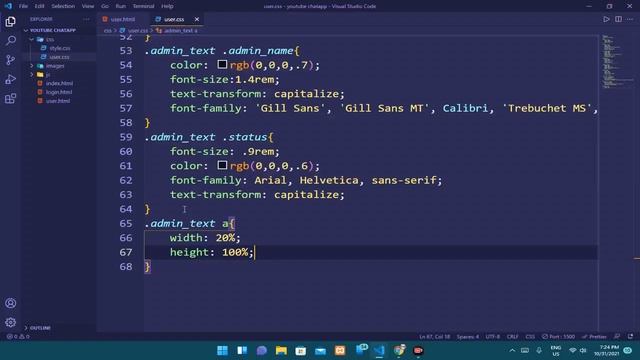Open the Run and Debug view
Image resolution: width=640 pixels, height=360 pixels.
11,79
